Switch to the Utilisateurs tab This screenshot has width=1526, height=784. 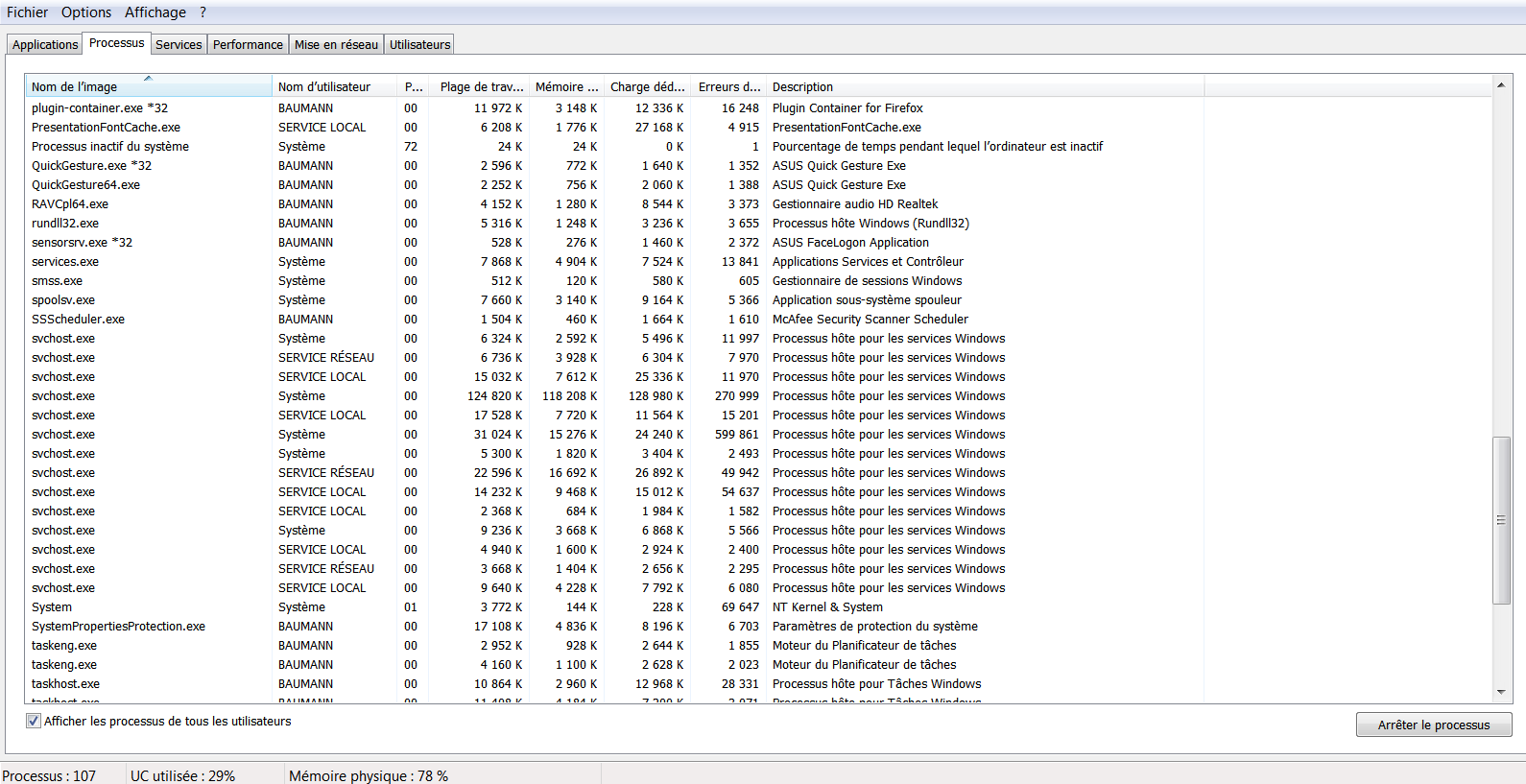pyautogui.click(x=419, y=45)
